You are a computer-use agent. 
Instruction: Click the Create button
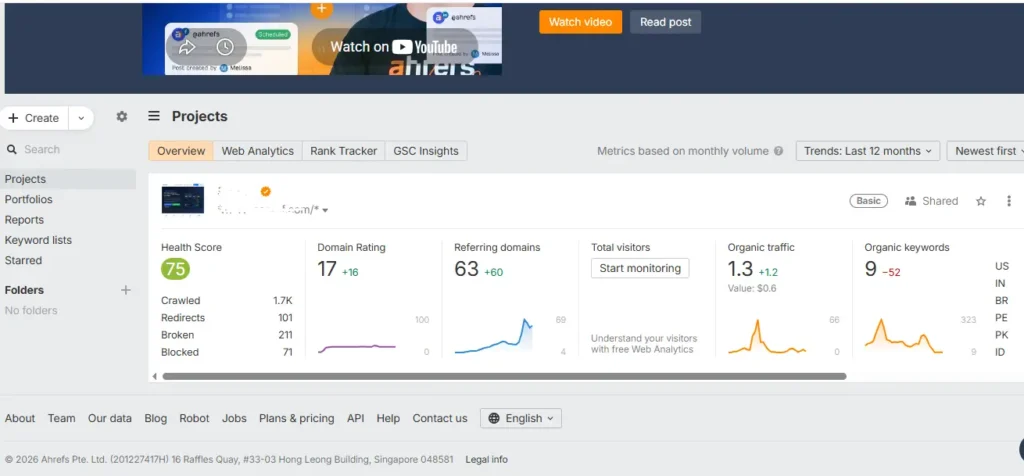click(34, 118)
